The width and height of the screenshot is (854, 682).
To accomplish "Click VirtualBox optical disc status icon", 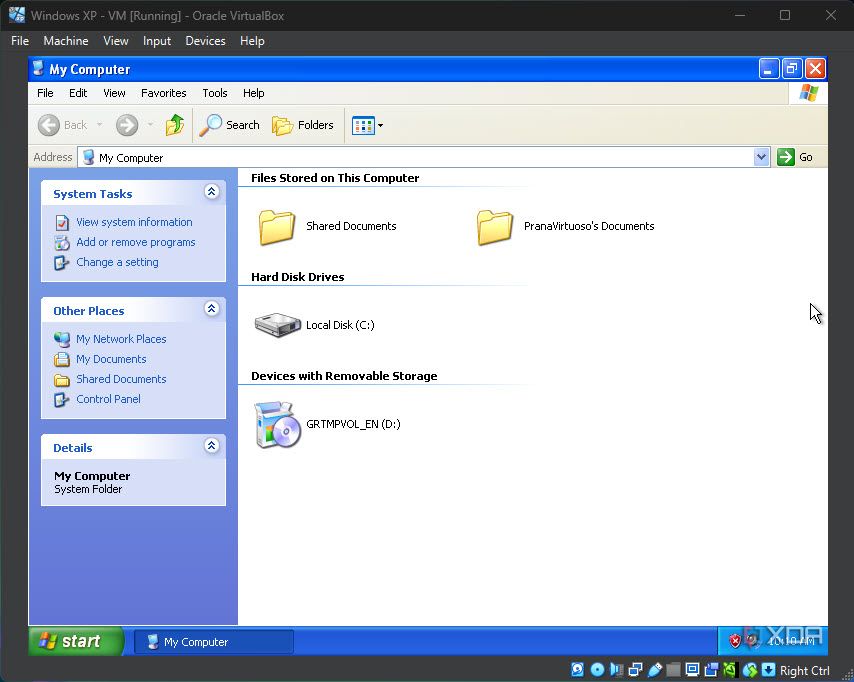I will pos(597,669).
